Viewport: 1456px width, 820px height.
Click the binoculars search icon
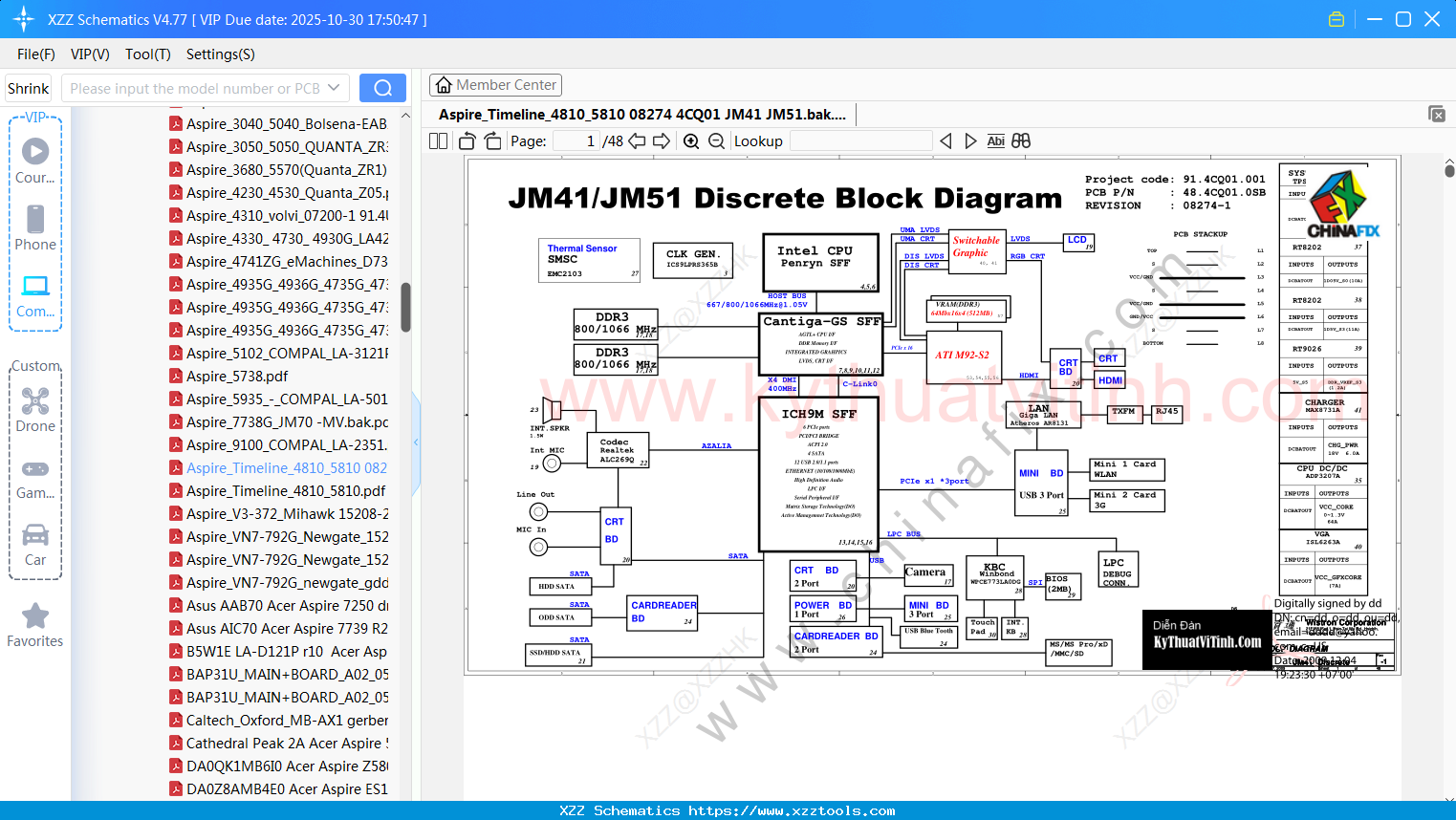pos(1021,140)
